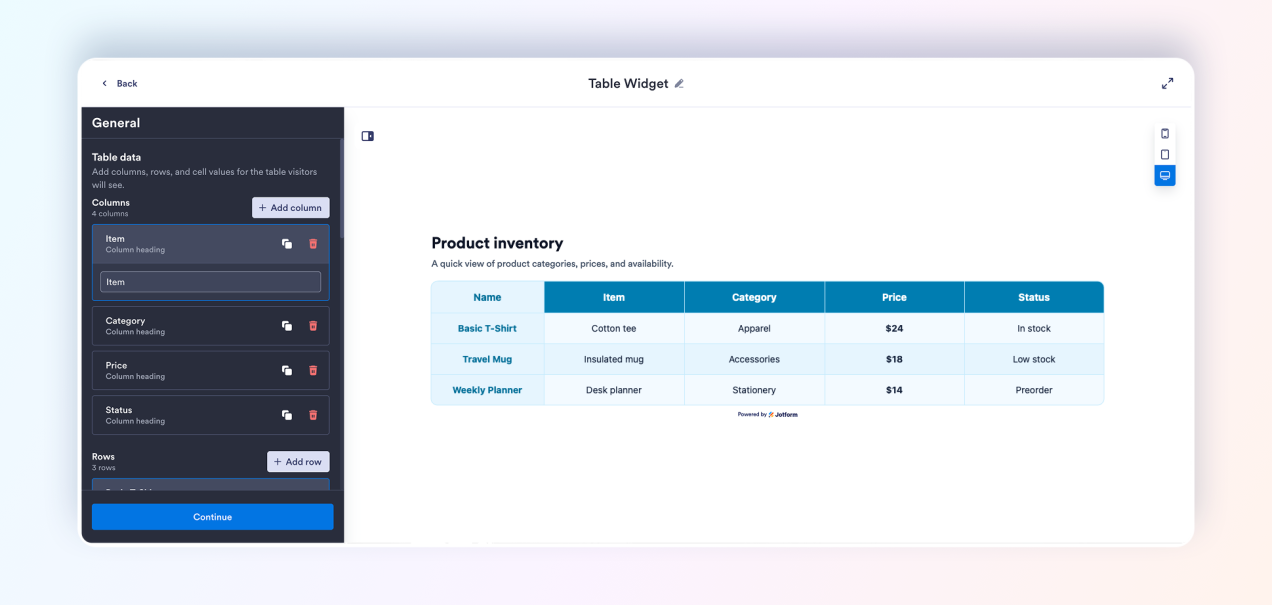Click the Item heading input field
Image resolution: width=1272 pixels, height=605 pixels.
tap(210, 282)
